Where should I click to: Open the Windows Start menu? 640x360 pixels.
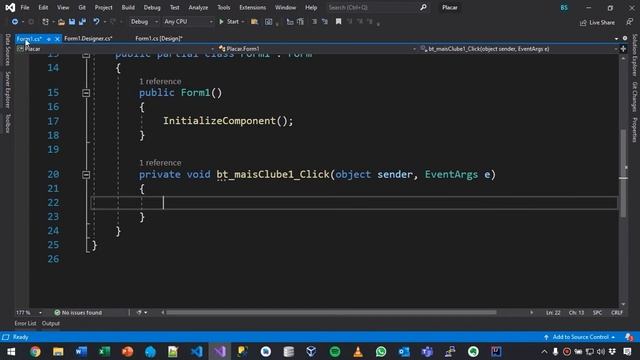[11, 351]
